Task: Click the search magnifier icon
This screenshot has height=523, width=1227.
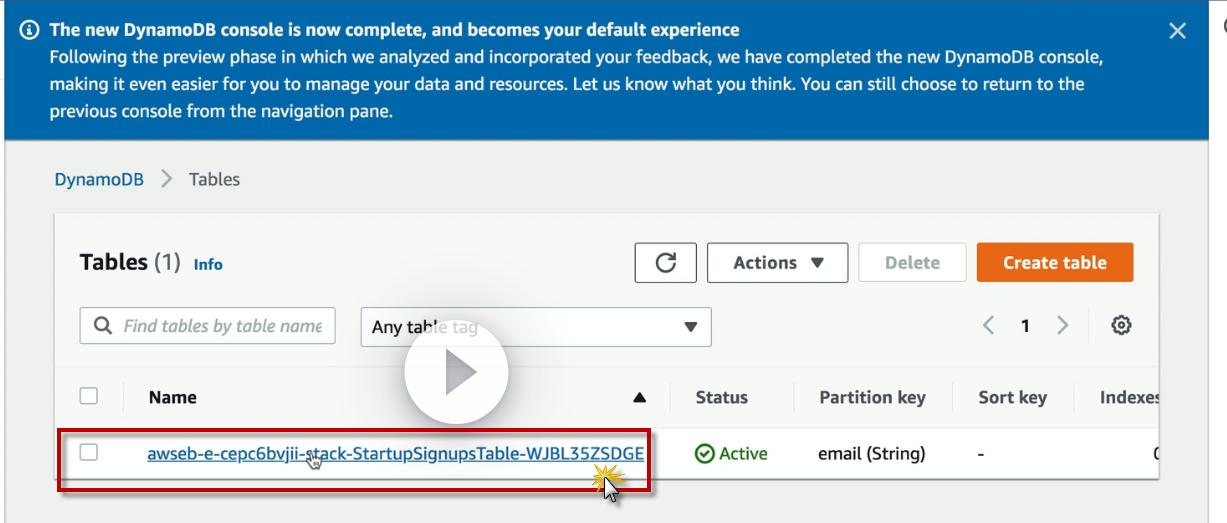Action: coord(102,326)
